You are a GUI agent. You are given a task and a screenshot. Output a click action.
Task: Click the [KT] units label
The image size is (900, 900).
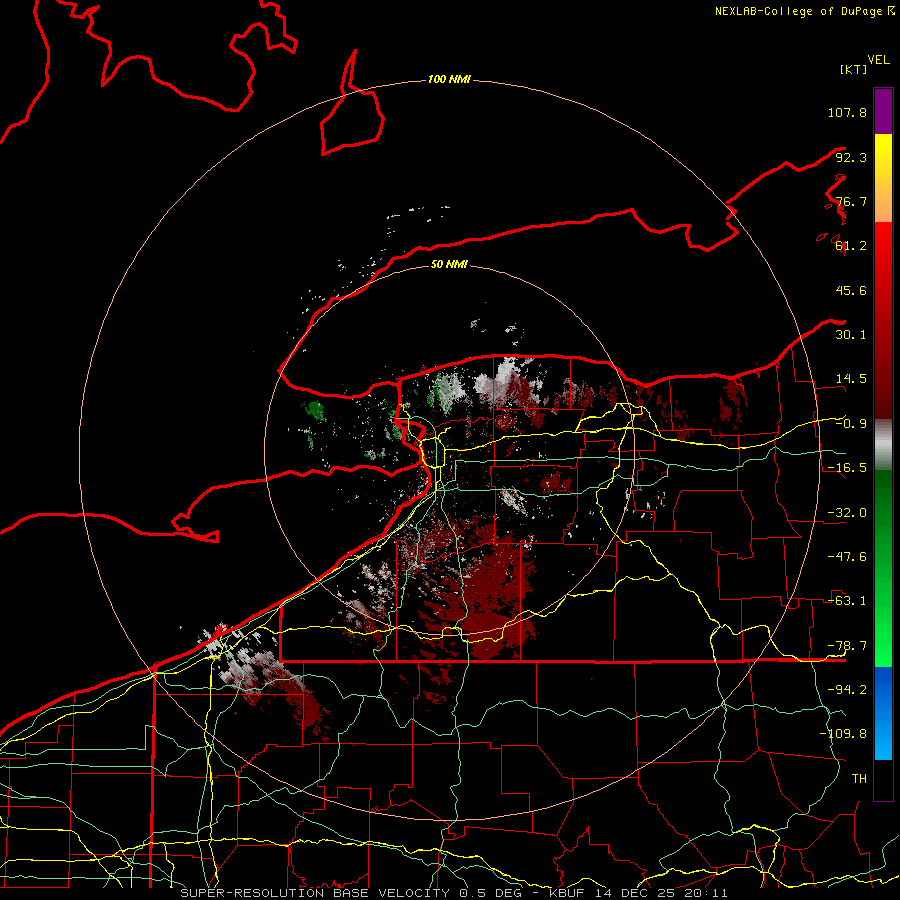pos(853,69)
